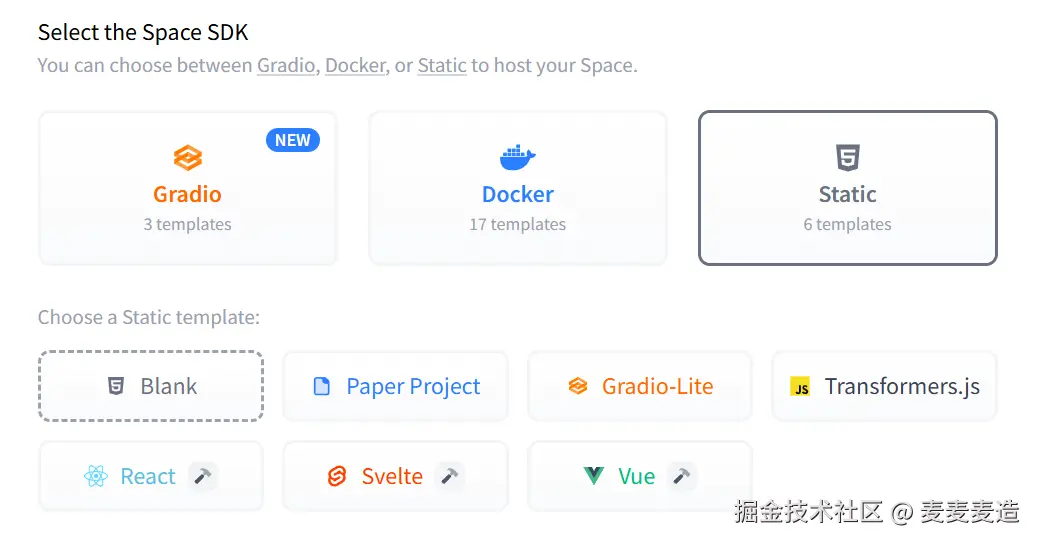This screenshot has height=543, width=1037.
Task: Choose the Paper Project template
Action: tap(395, 386)
